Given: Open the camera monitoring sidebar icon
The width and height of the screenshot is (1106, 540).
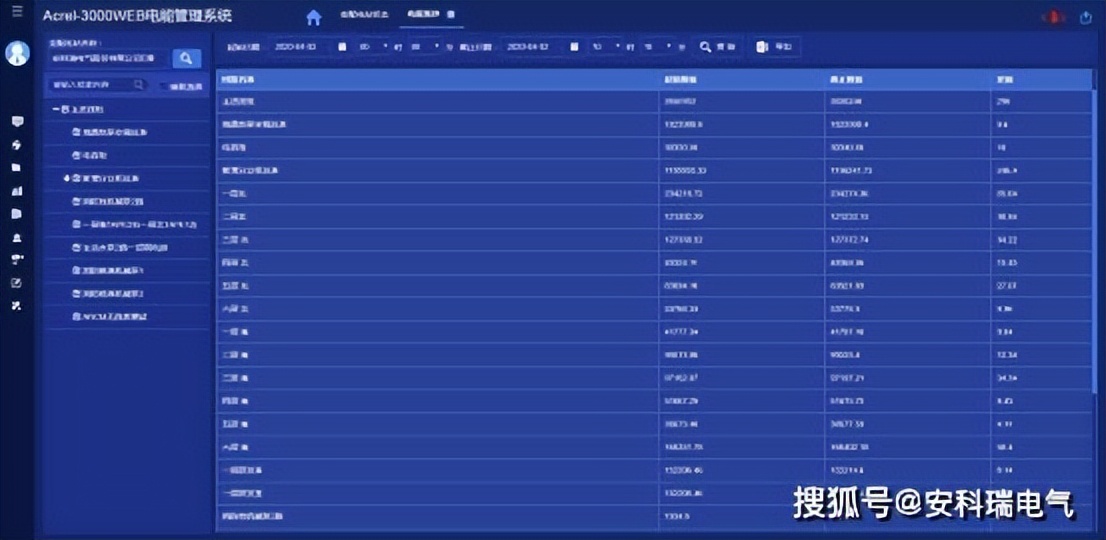Looking at the screenshot, I should [17, 259].
